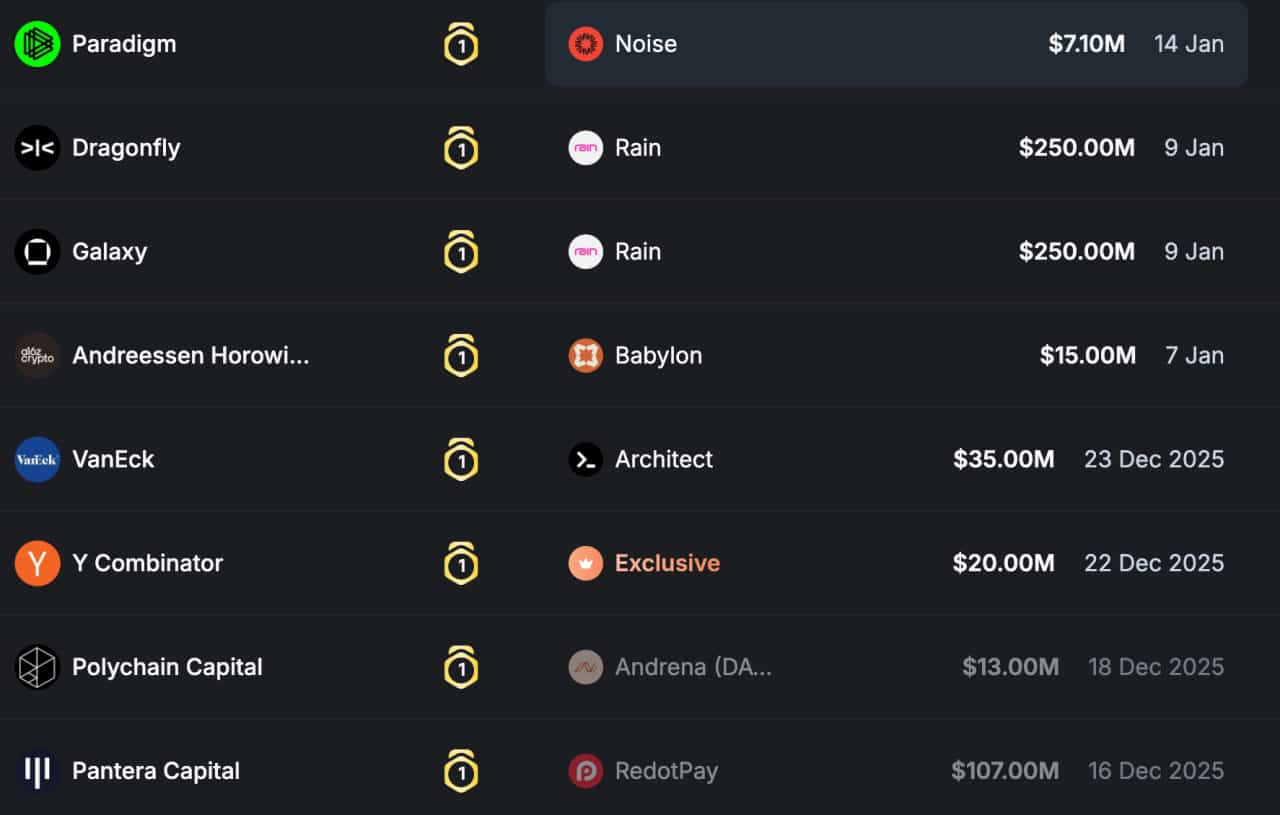The image size is (1280, 815).
Task: Select the highlighted Noise $7.10M round
Action: tap(896, 44)
